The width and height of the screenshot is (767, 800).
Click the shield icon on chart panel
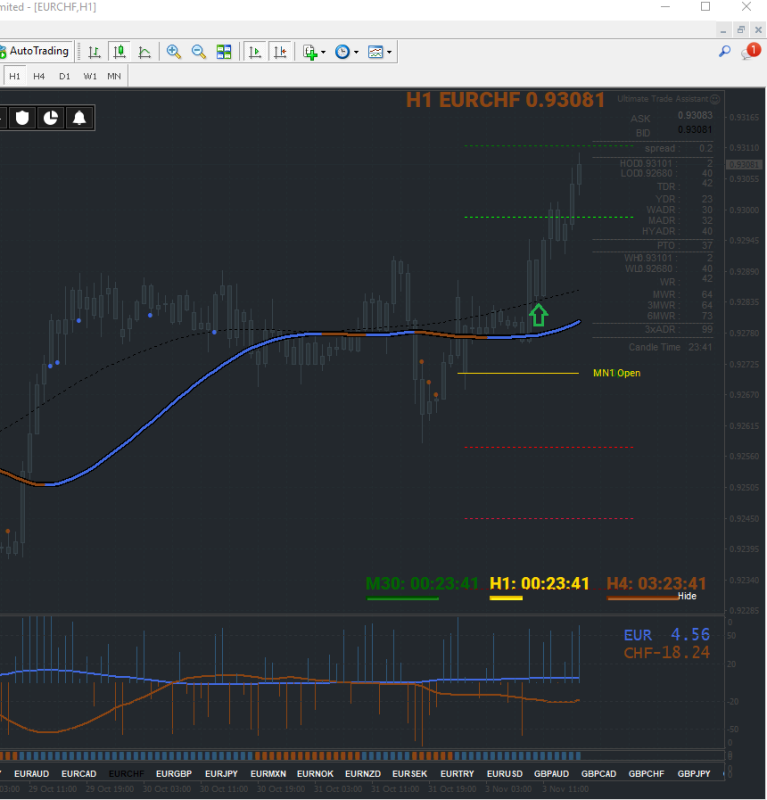22,118
